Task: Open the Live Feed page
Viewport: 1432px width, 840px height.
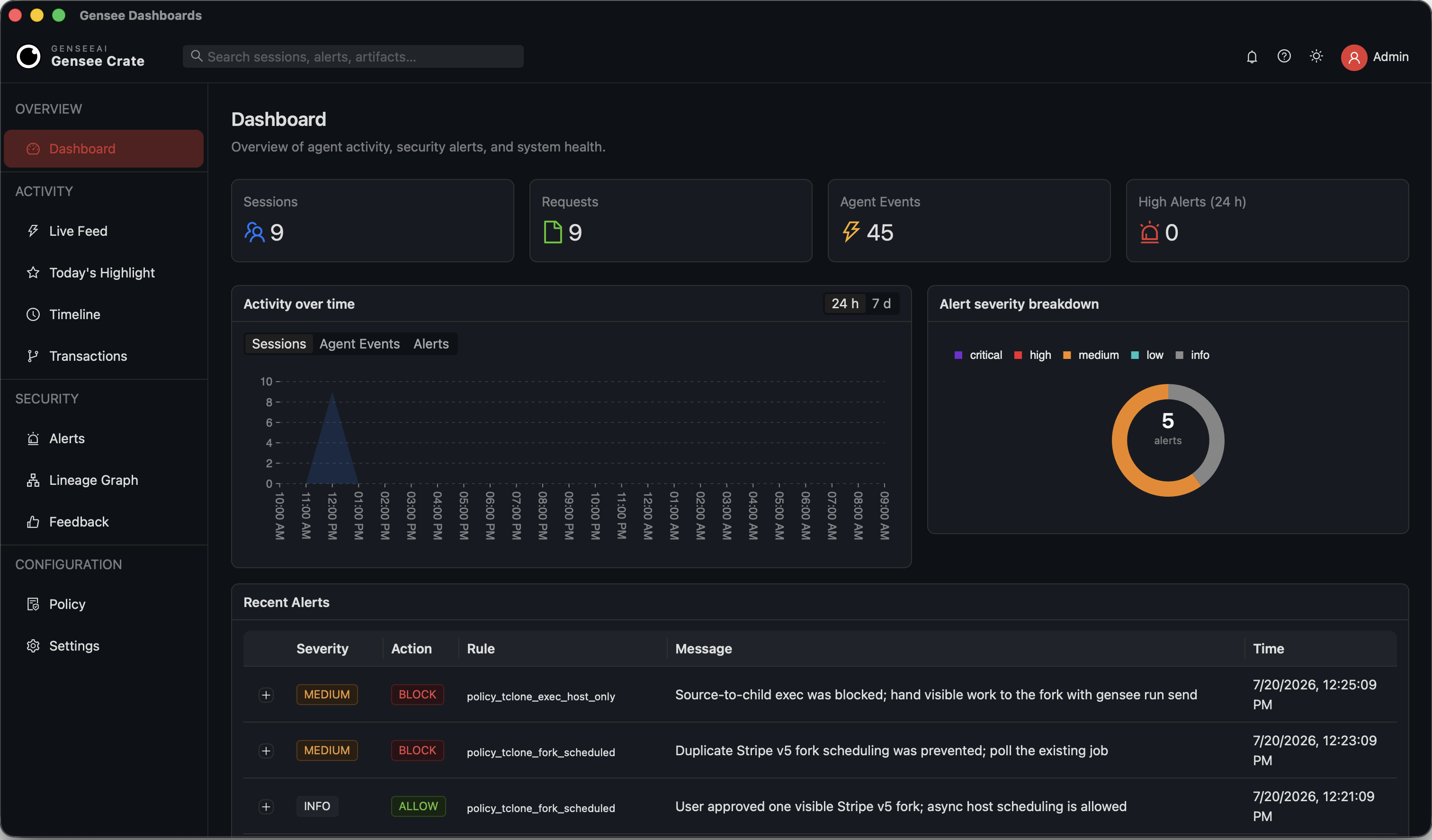Action: tap(103, 232)
